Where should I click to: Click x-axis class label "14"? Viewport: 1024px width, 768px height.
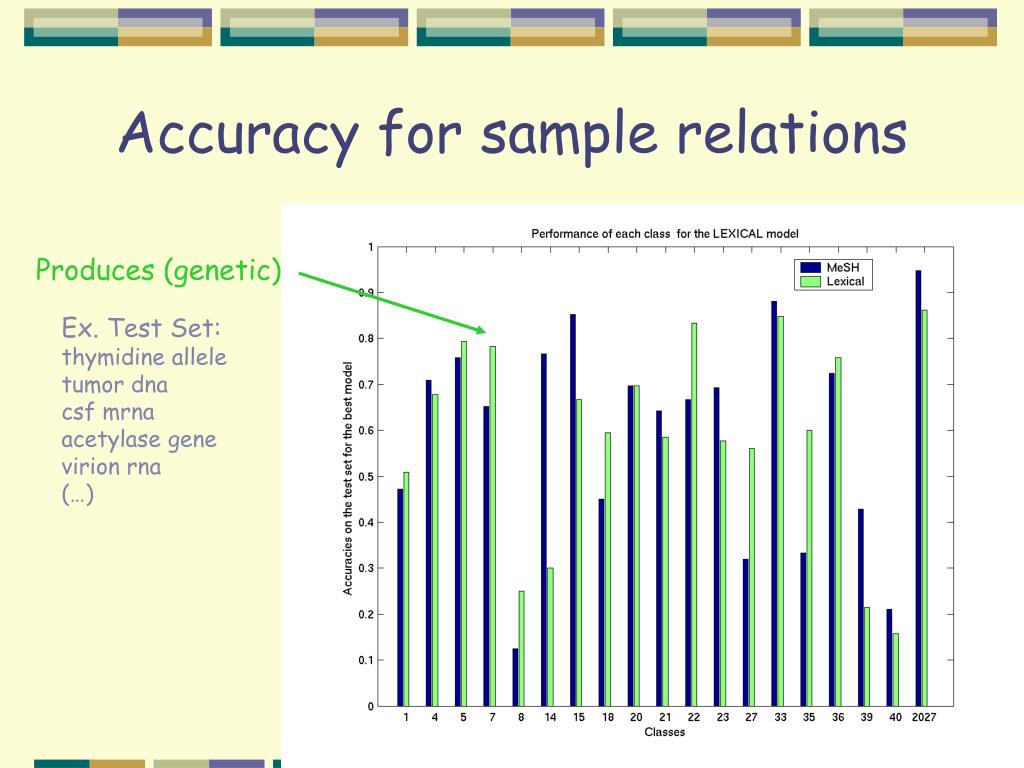pyautogui.click(x=551, y=717)
